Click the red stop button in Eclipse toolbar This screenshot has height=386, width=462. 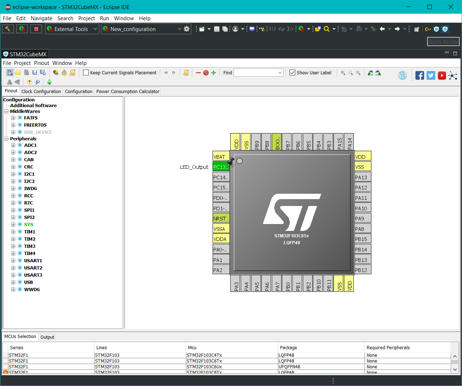point(36,29)
